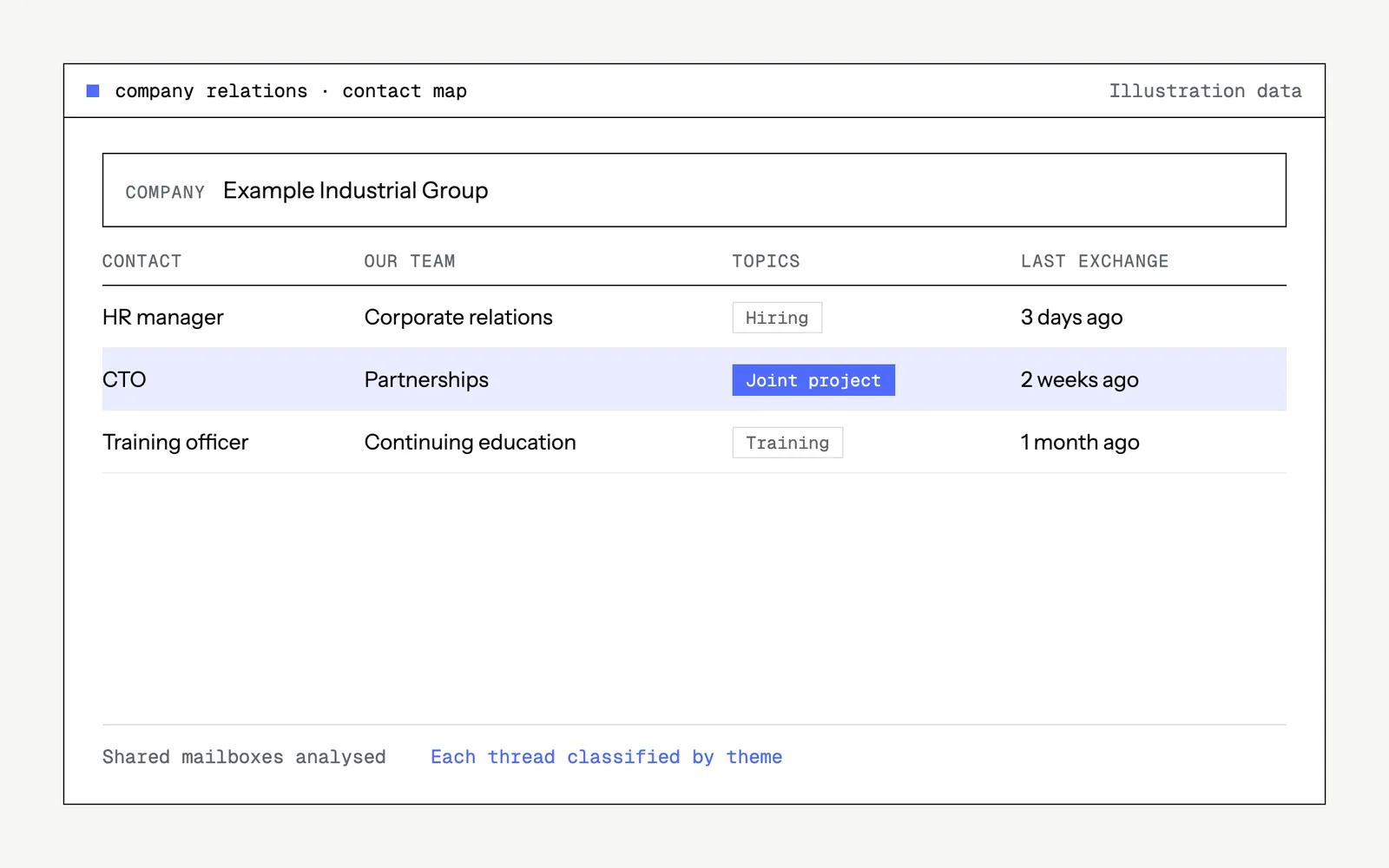
Task: Click the OUR TEAM column header
Action: [410, 261]
